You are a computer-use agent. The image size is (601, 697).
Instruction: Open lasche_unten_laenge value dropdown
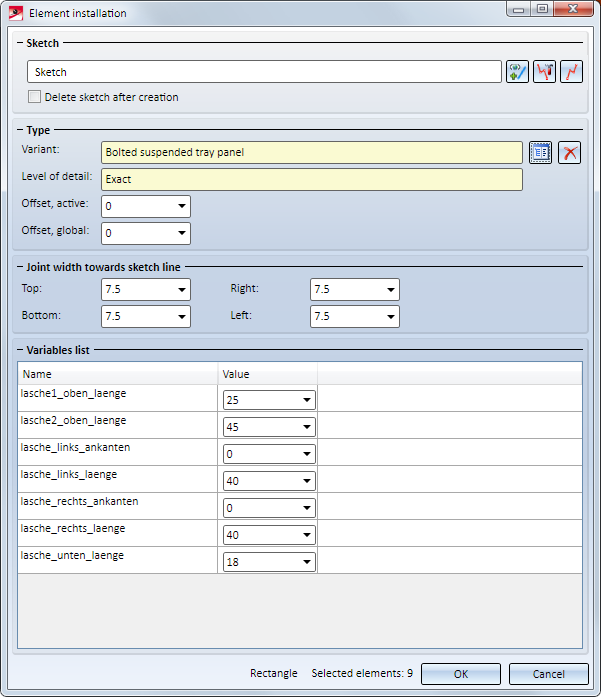point(306,562)
